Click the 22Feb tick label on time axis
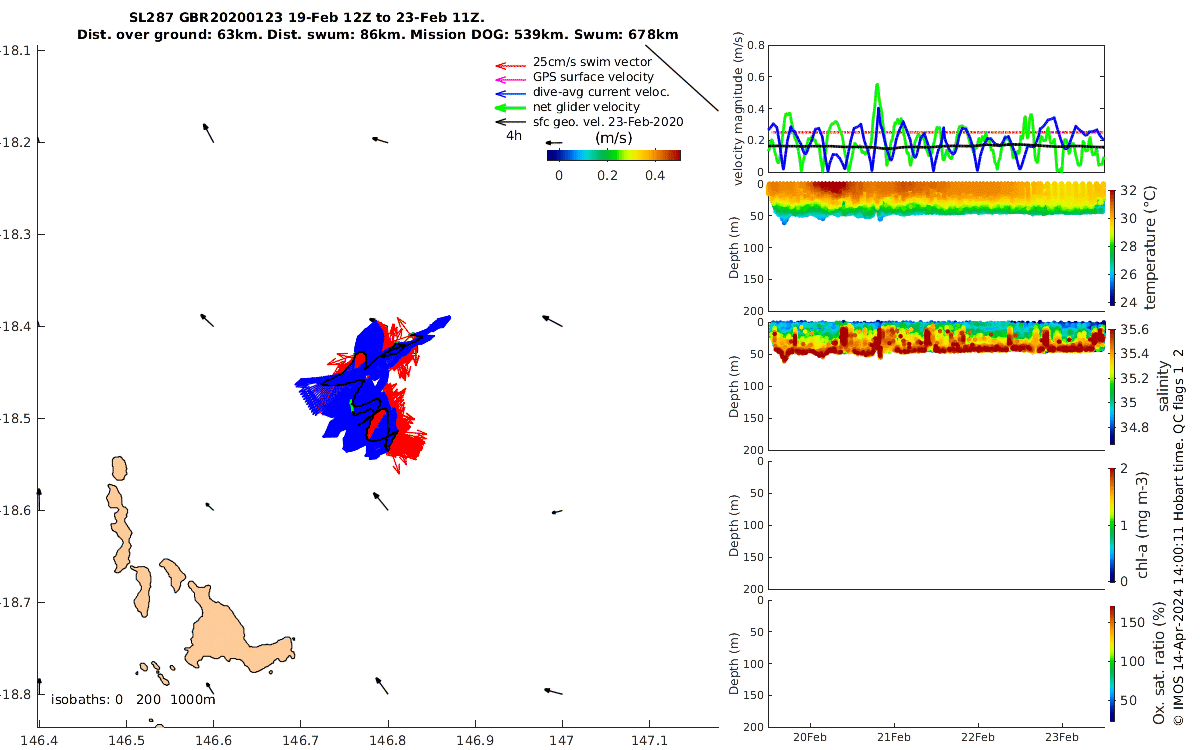This screenshot has height=750, width=1200. pyautogui.click(x=978, y=737)
